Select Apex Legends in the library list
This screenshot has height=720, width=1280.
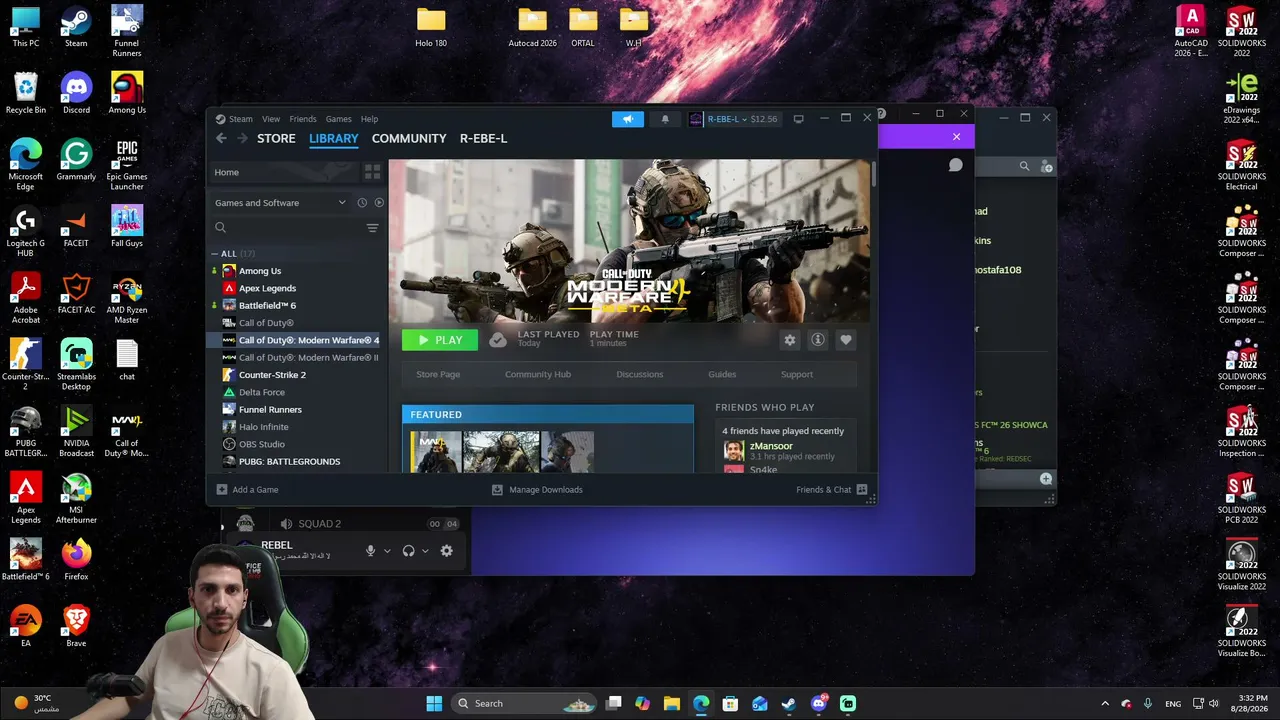tap(267, 288)
